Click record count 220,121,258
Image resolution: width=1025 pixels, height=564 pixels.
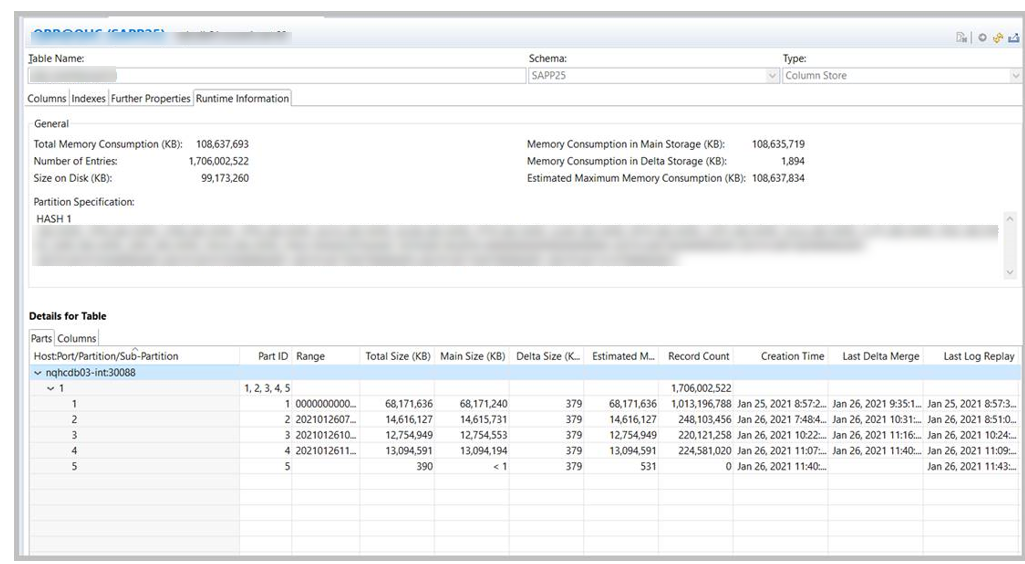705,435
